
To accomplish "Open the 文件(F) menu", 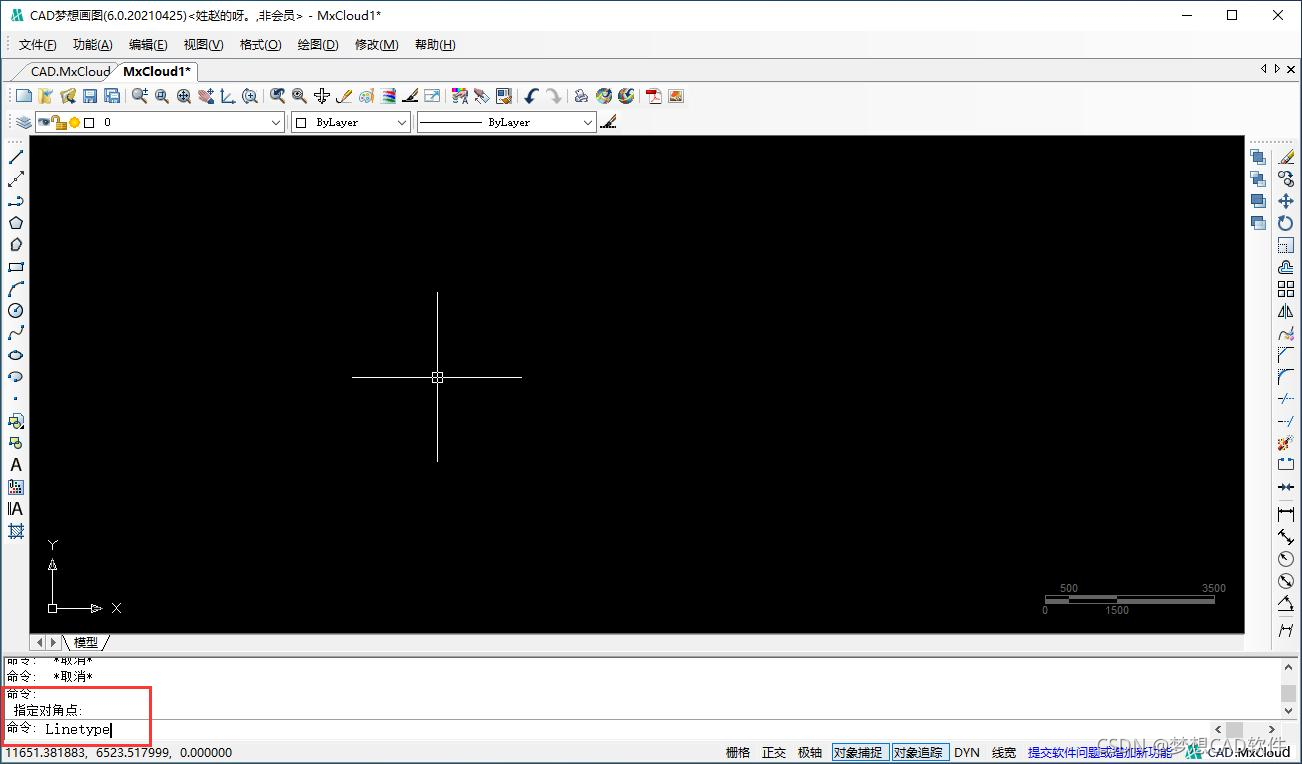I will coord(38,45).
